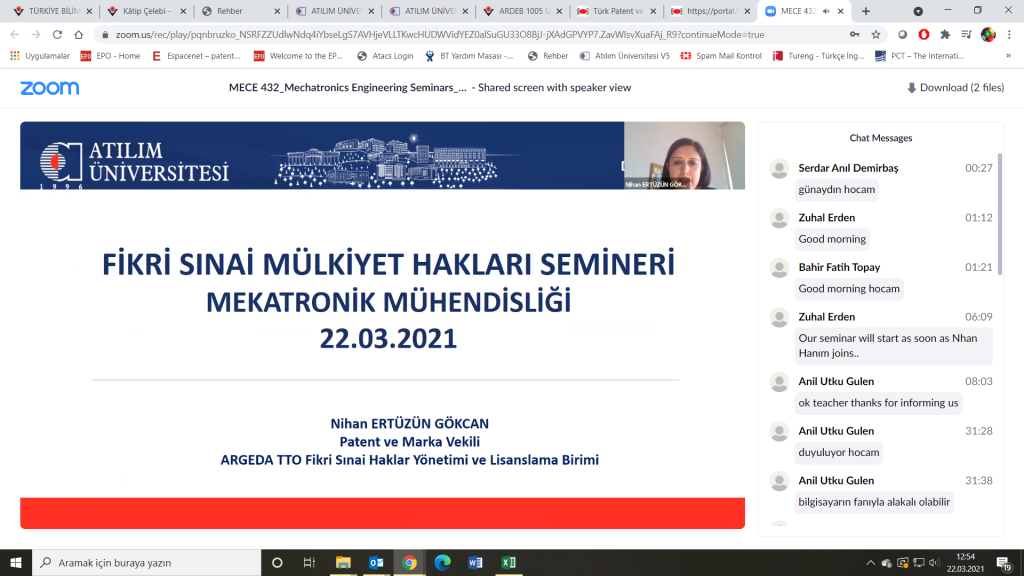Switch to the Türk Patent tab
The width and height of the screenshot is (1024, 576).
pyautogui.click(x=616, y=11)
